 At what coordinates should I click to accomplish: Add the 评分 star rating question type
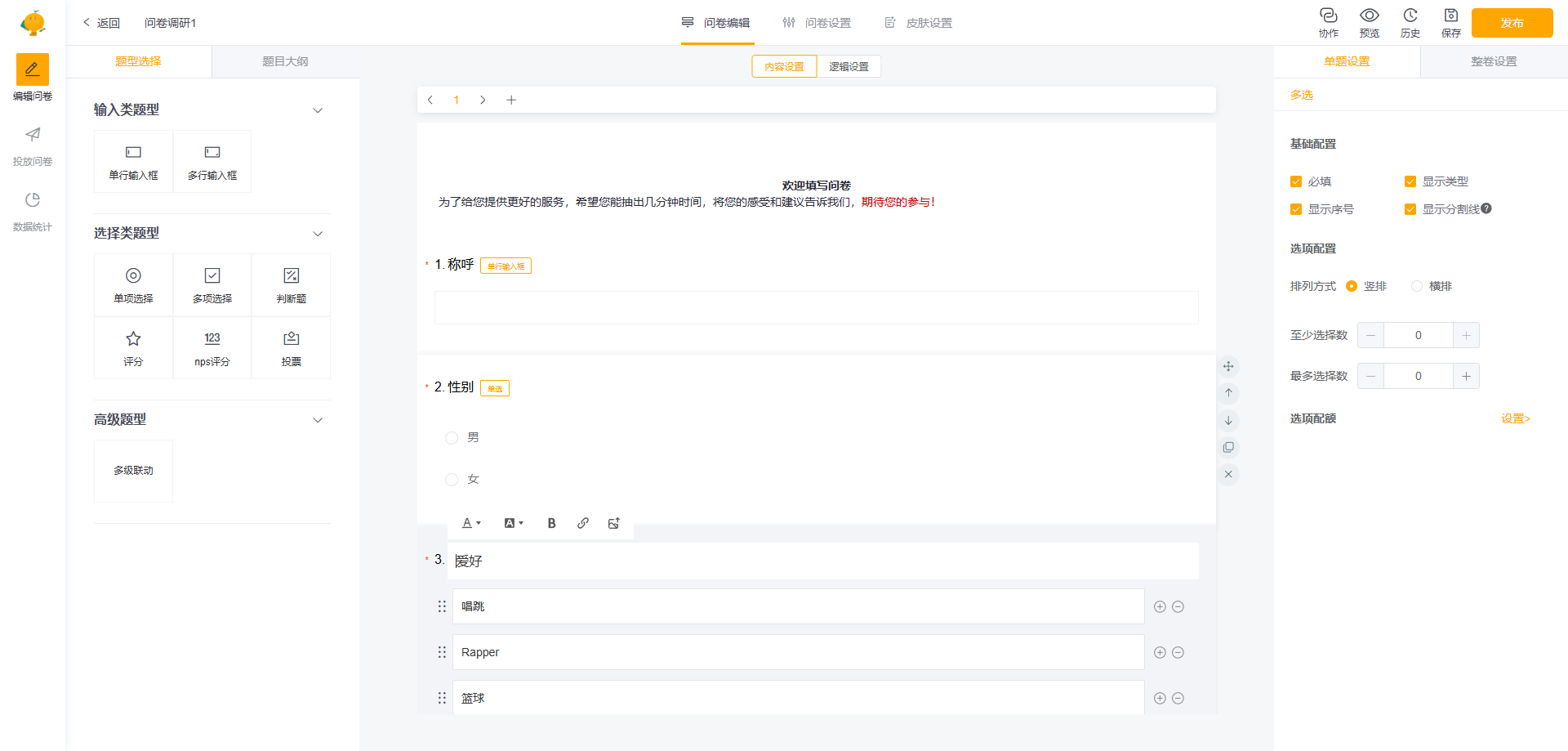point(133,347)
